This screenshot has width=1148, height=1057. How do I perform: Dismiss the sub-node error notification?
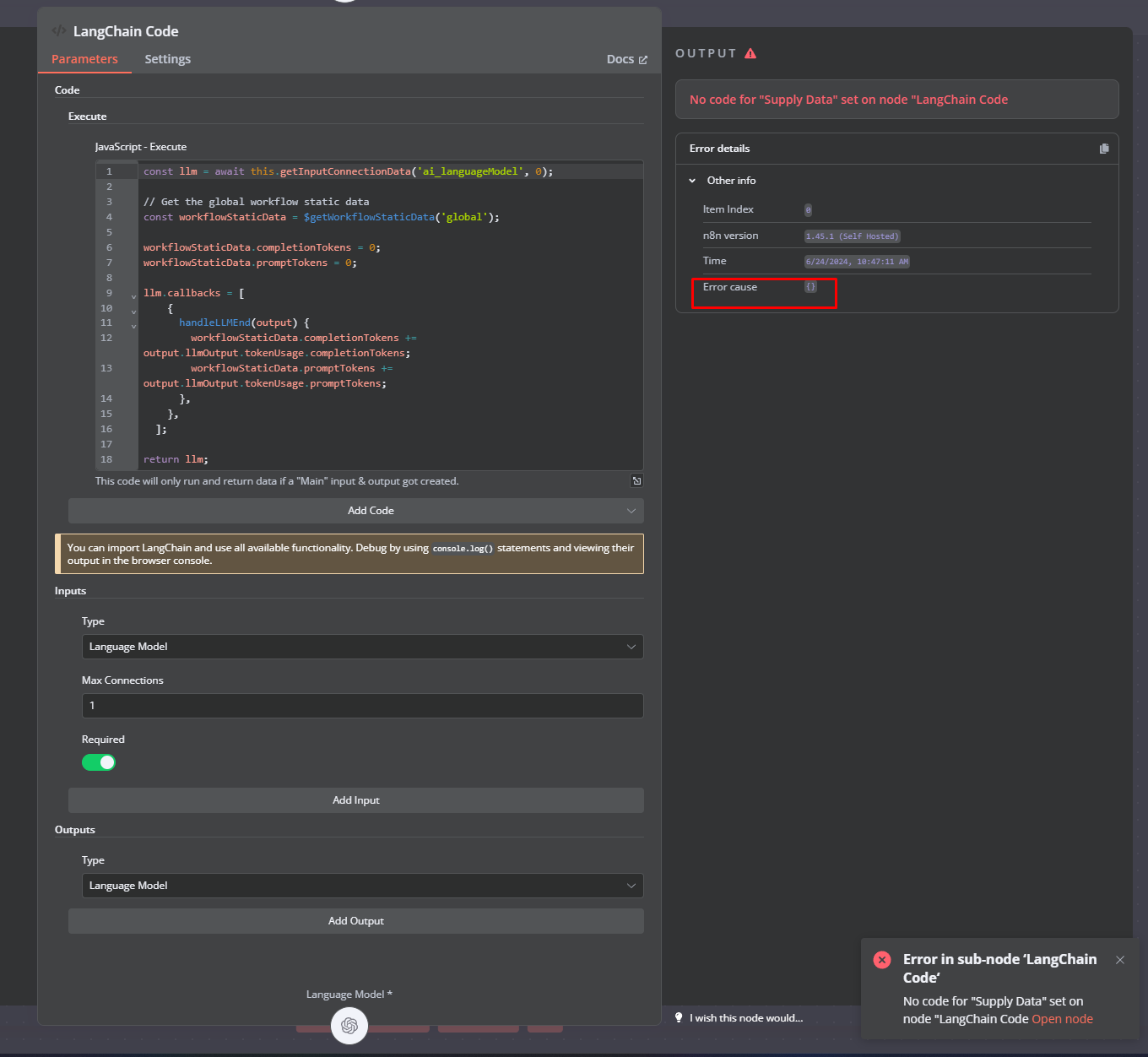pos(1119,960)
